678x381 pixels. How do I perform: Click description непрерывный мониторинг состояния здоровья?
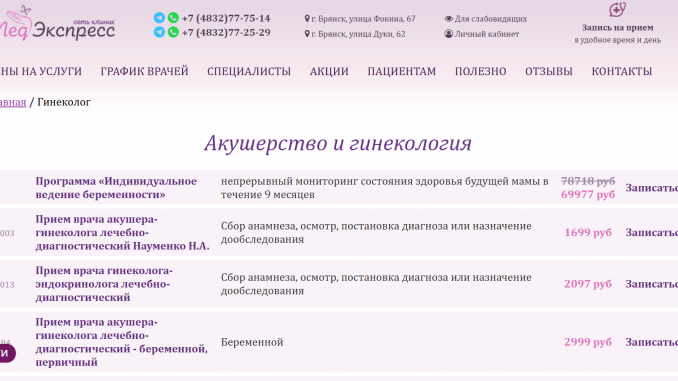385,188
